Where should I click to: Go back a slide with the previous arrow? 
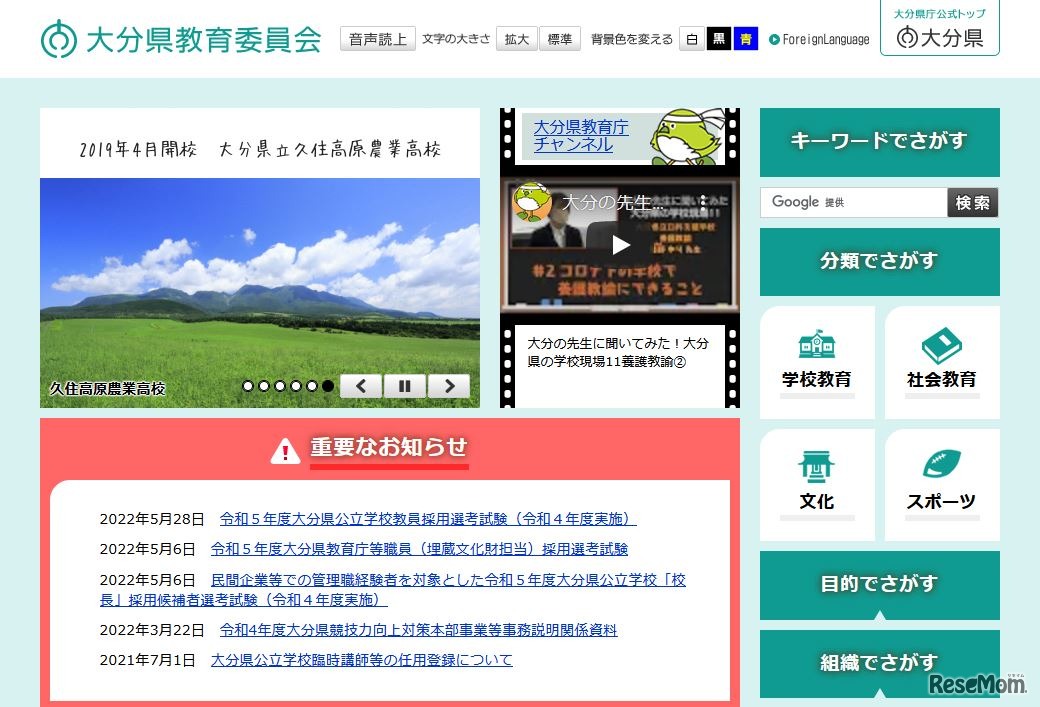click(x=360, y=385)
